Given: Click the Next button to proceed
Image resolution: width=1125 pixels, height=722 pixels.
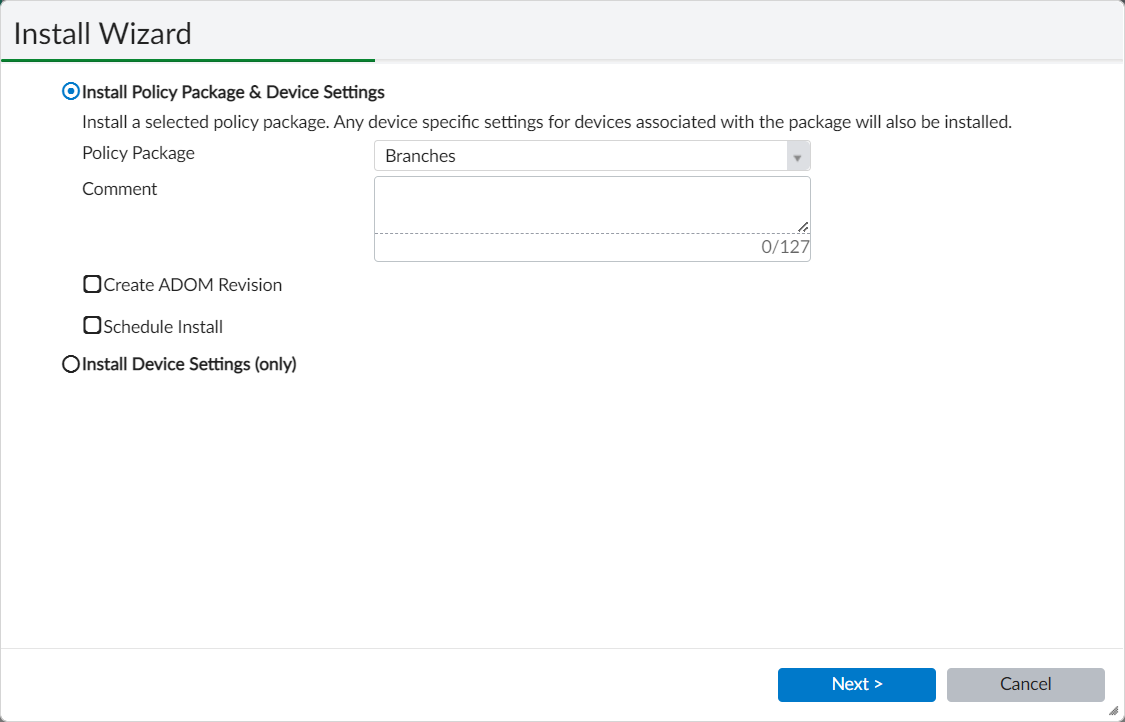Looking at the screenshot, I should [856, 684].
